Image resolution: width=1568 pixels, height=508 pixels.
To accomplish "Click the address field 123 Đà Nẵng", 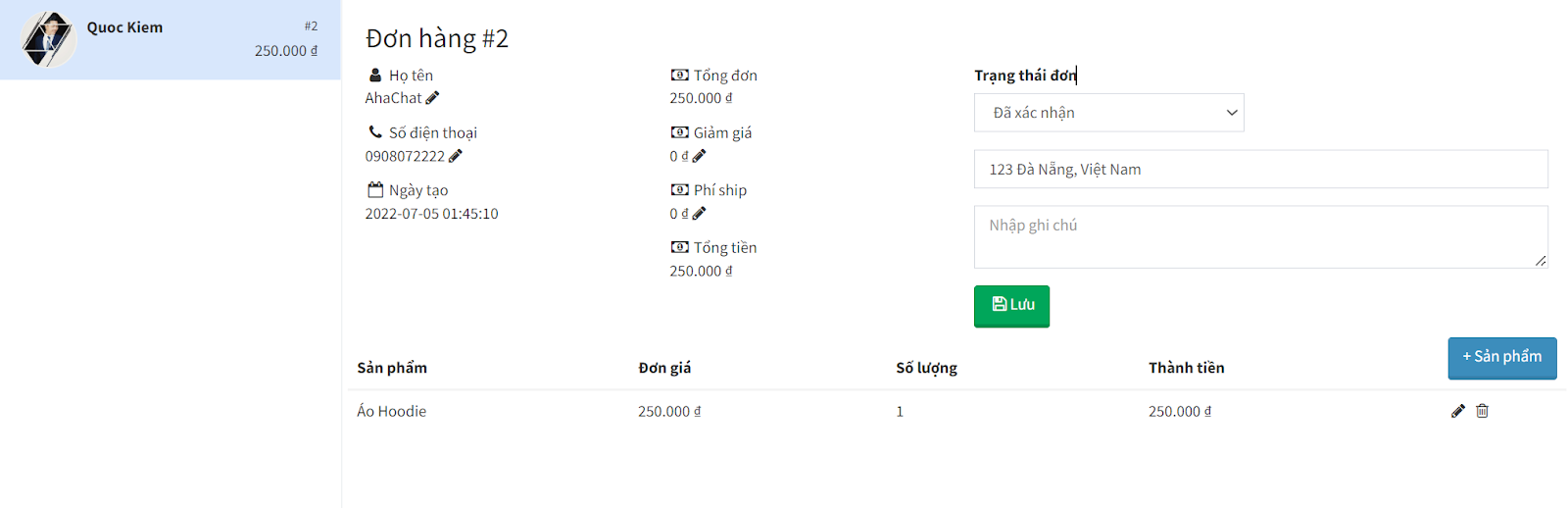I will (1260, 170).
